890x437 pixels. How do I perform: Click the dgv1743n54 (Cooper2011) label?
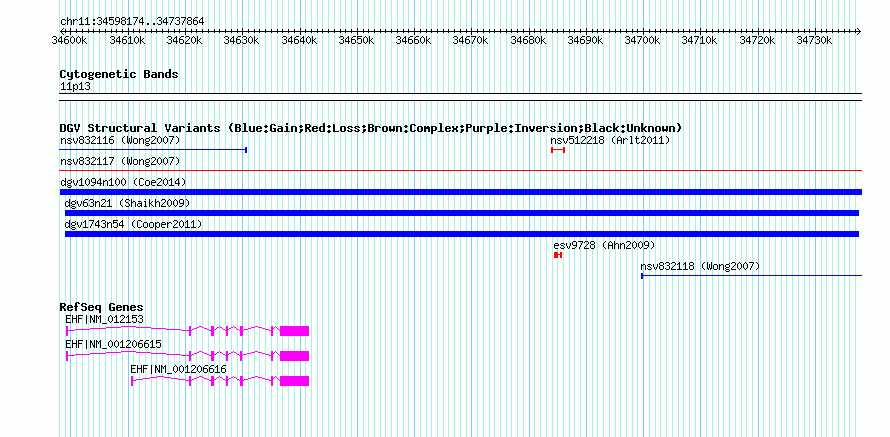click(x=133, y=224)
